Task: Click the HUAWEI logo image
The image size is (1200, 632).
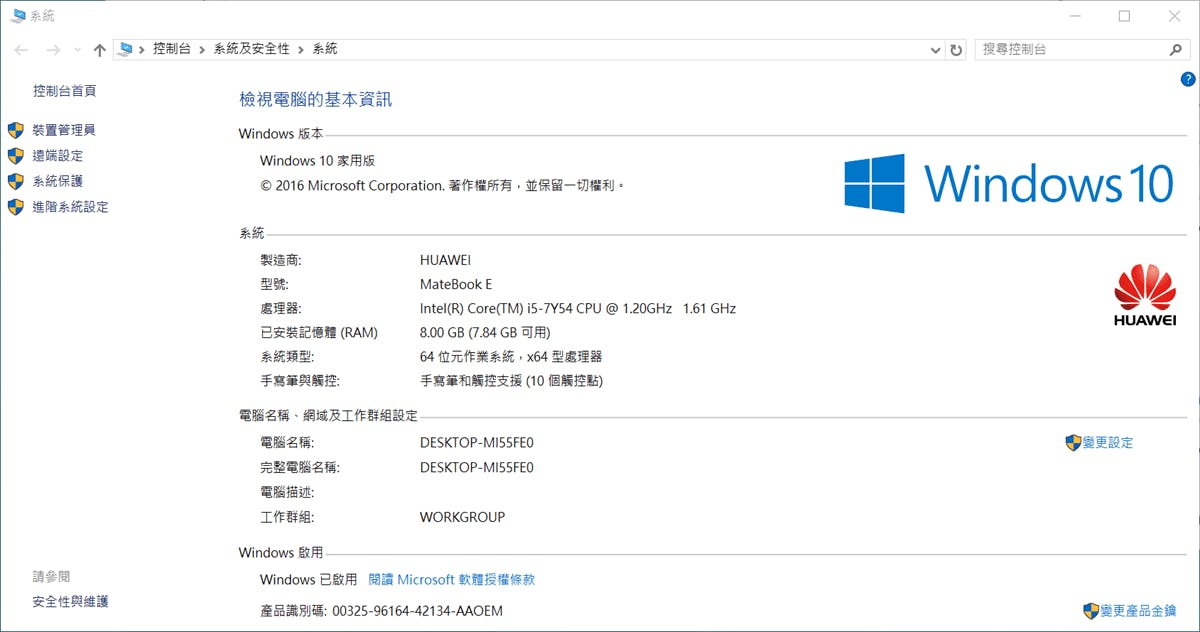Action: [1143, 295]
